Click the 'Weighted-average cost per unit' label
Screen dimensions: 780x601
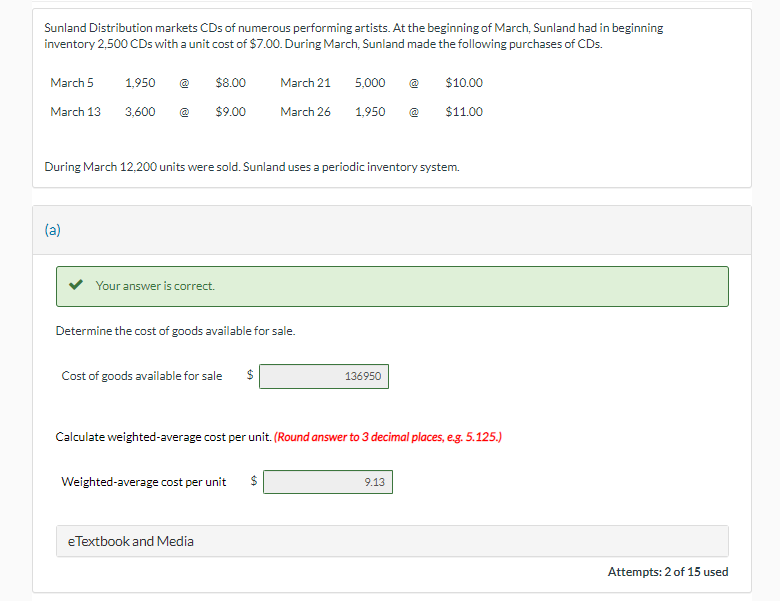tap(144, 482)
